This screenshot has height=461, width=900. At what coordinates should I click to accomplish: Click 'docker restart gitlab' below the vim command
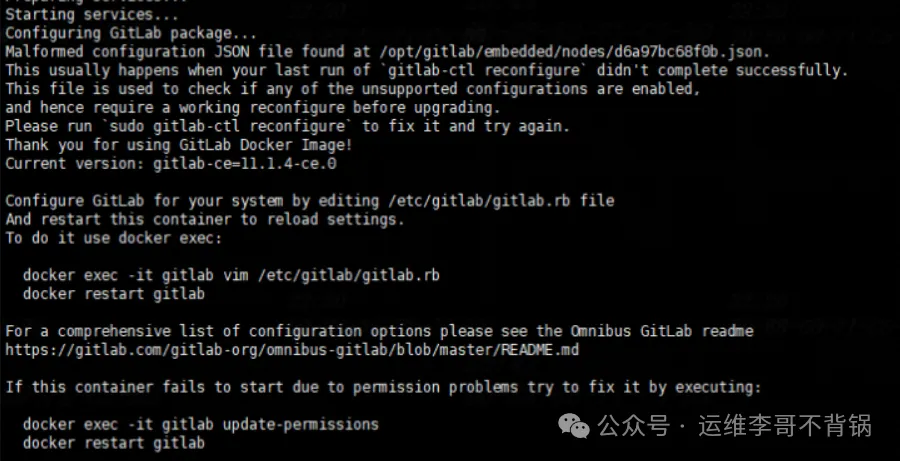(114, 294)
